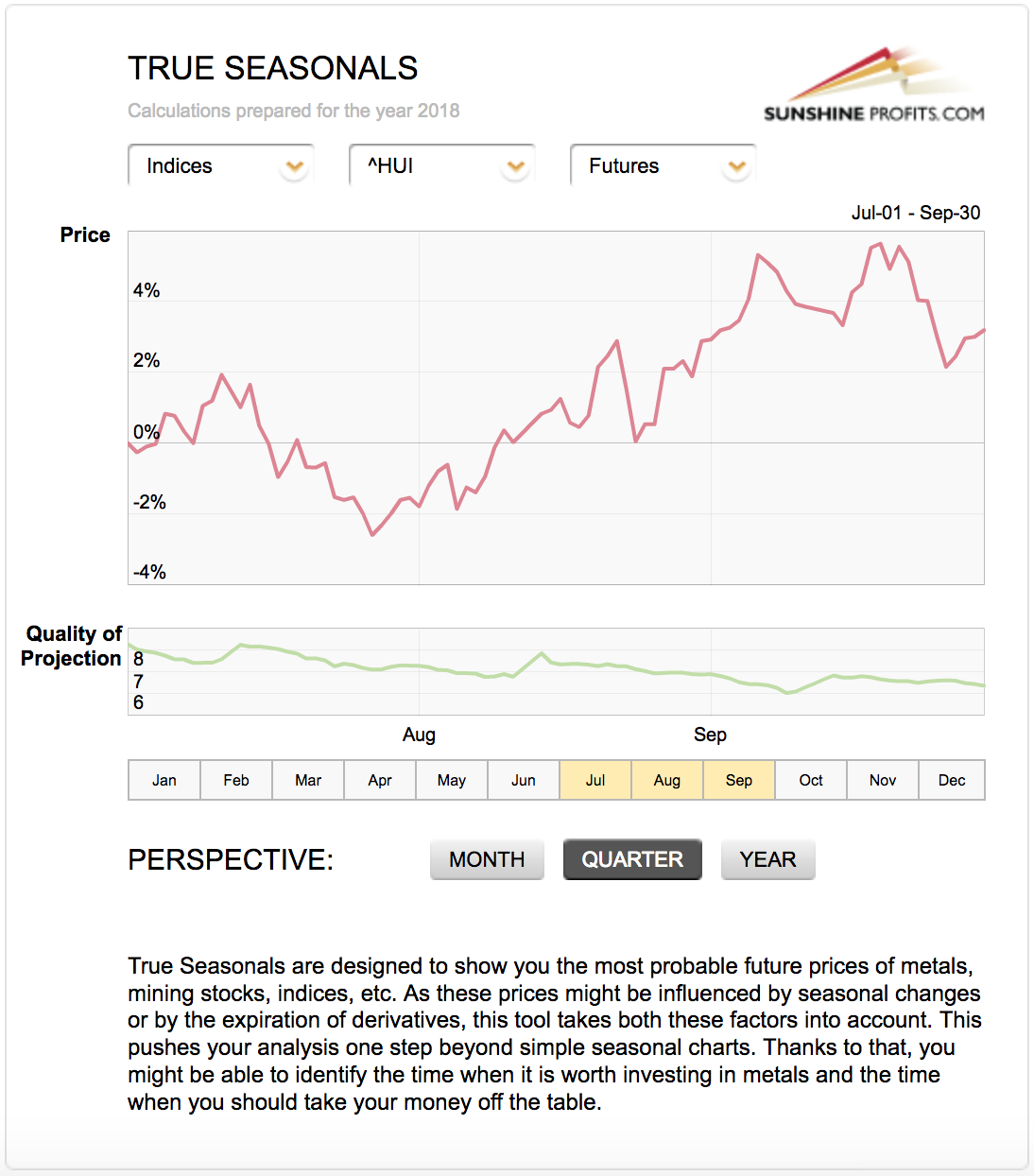The height and width of the screenshot is (1176, 1034).
Task: Open the Indices category dropdown
Action: (x=208, y=166)
